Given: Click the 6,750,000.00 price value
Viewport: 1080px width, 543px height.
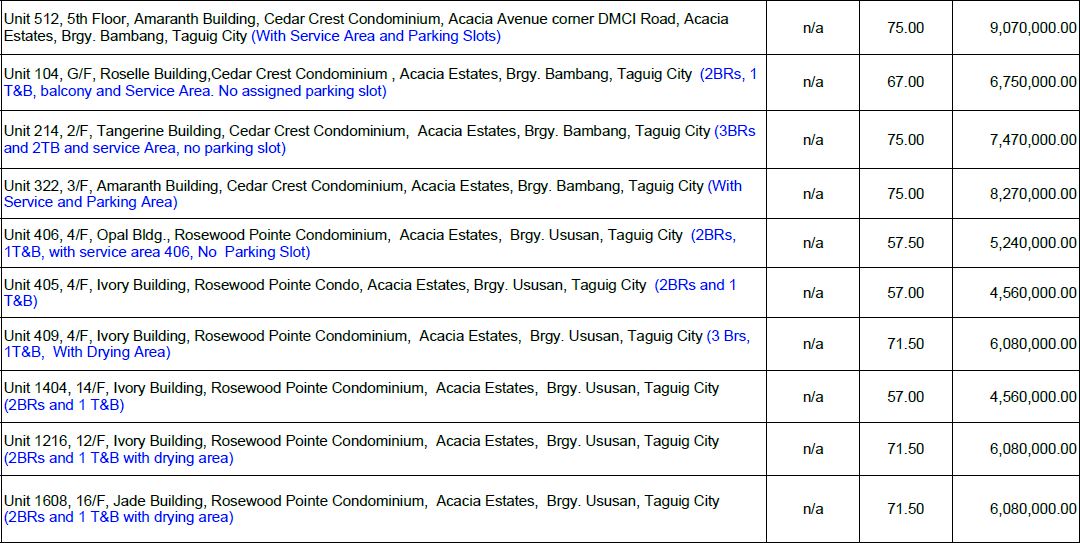Looking at the screenshot, I should pos(1032,82).
